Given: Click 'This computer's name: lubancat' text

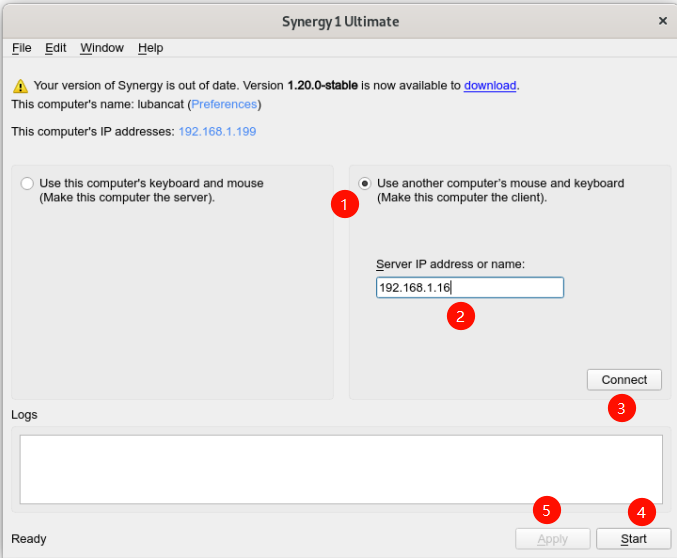Looking at the screenshot, I should pos(98,105).
